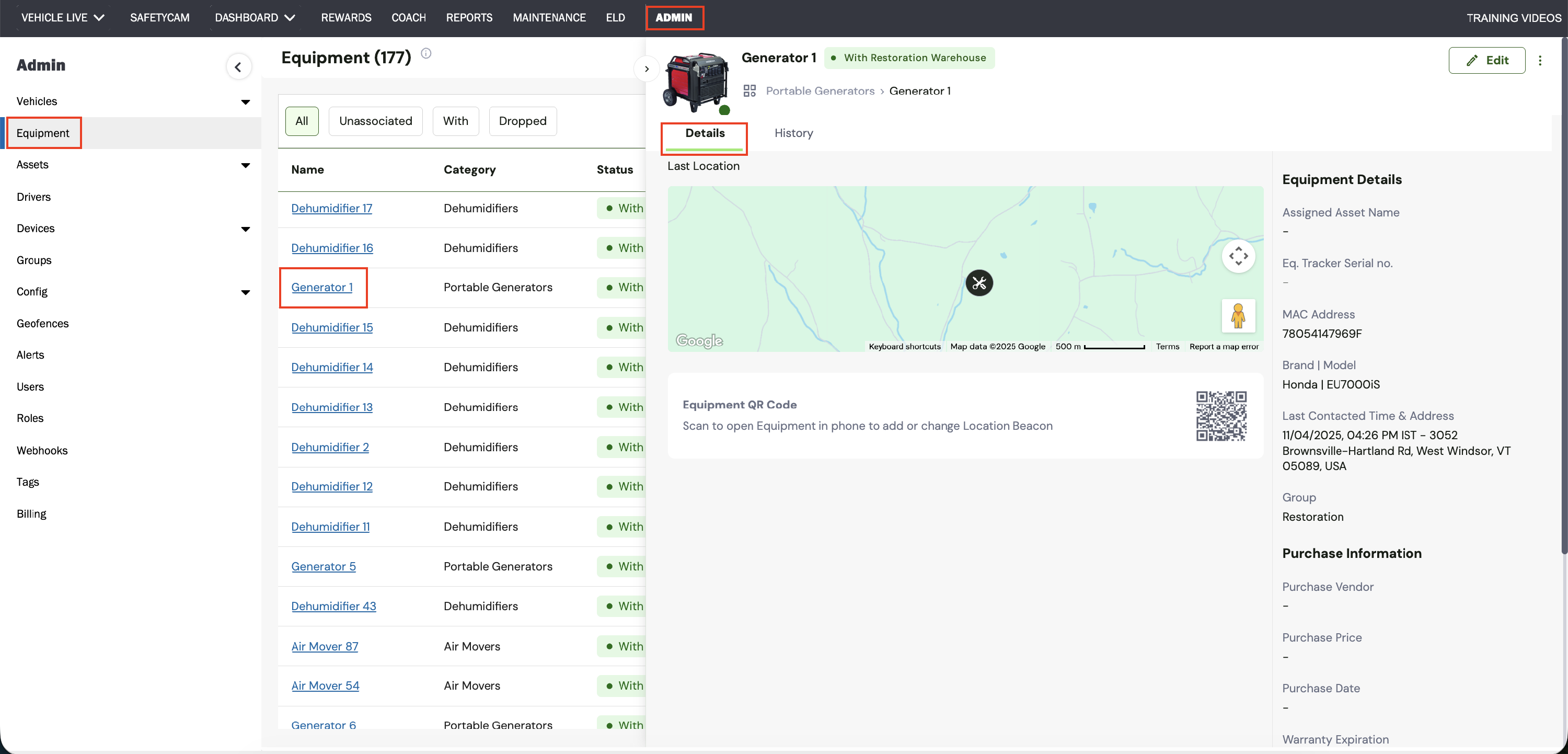
Task: Click the Edit button
Action: [x=1486, y=60]
